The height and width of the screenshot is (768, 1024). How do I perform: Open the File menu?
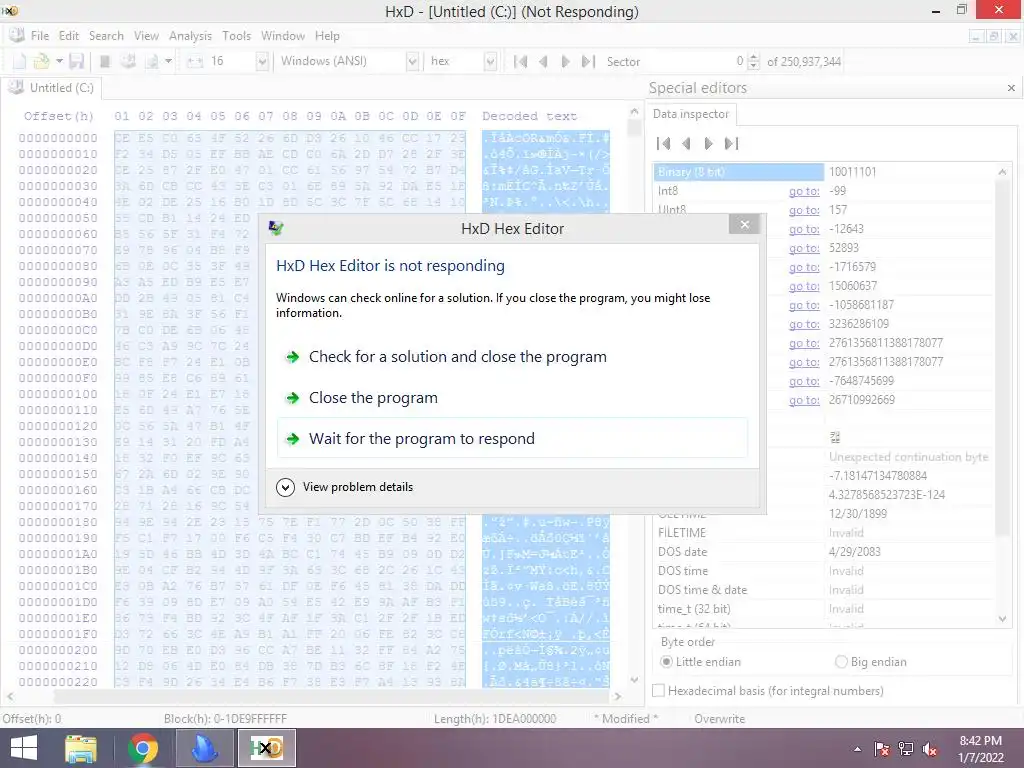click(40, 36)
